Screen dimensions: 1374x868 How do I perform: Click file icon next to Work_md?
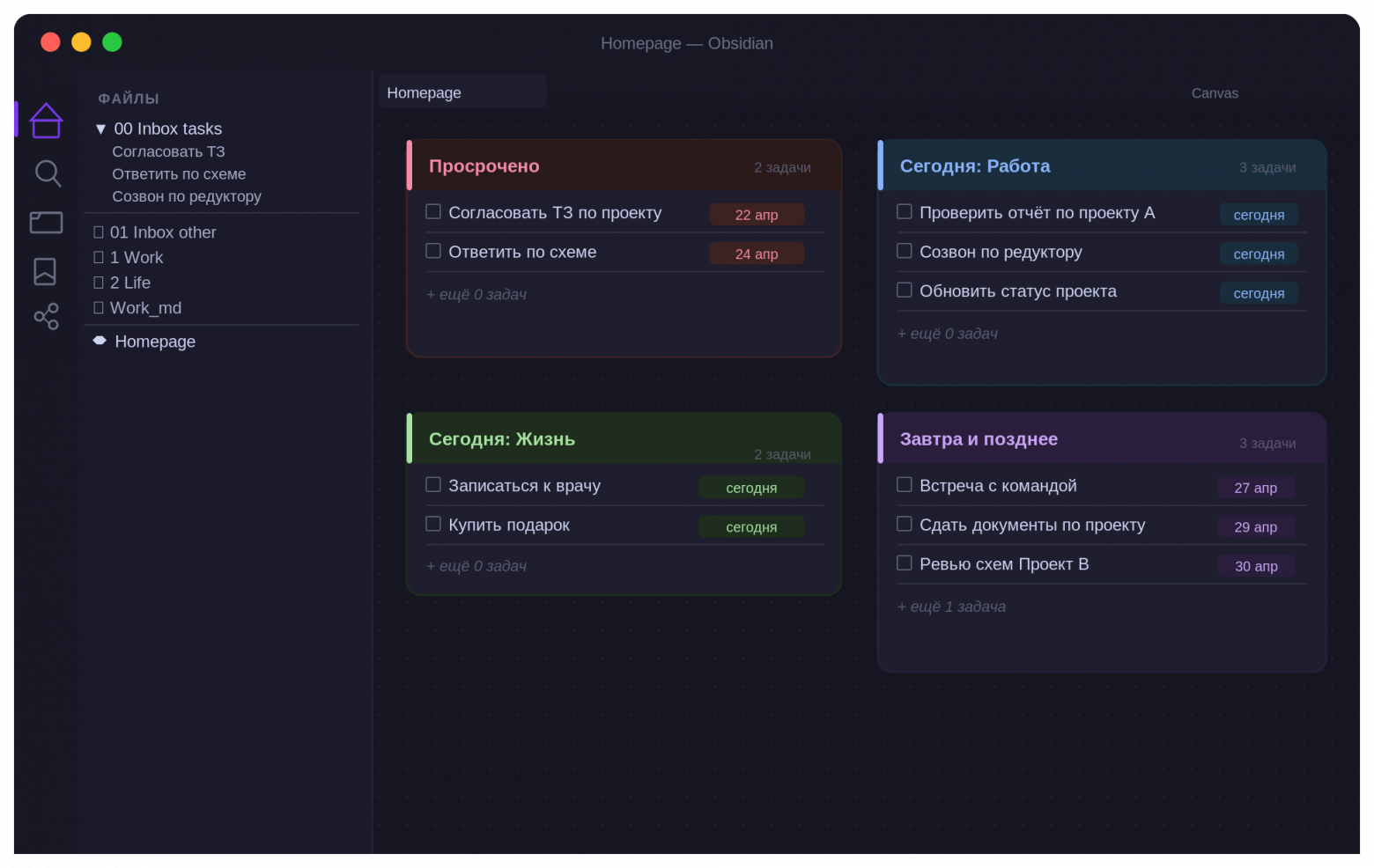click(99, 308)
